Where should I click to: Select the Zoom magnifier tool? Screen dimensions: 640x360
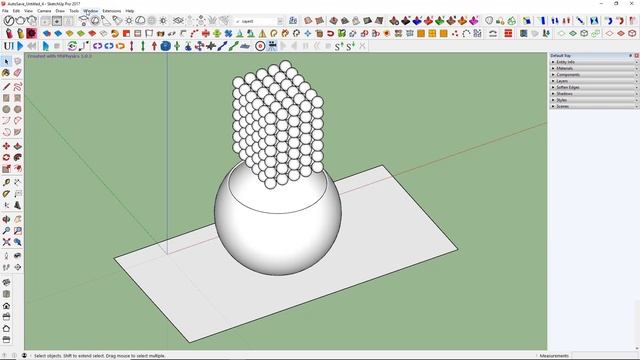click(x=6, y=231)
